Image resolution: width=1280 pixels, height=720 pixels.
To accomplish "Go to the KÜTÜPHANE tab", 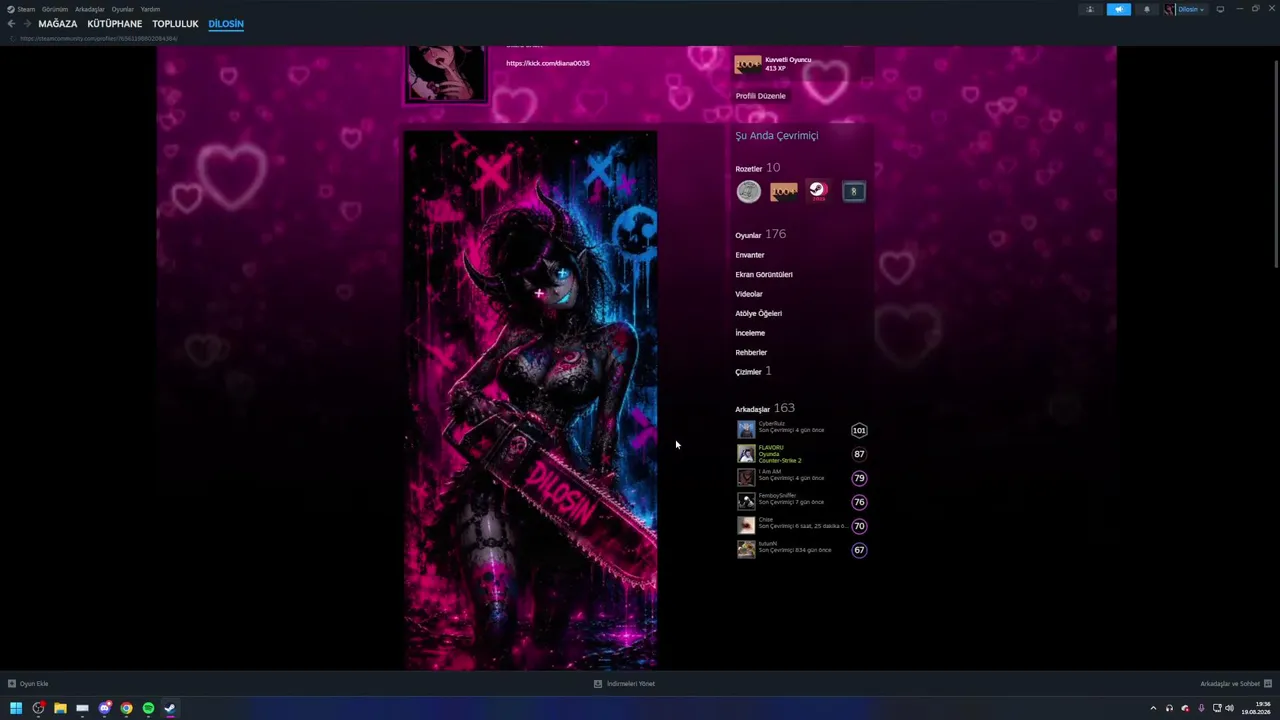I will point(115,24).
